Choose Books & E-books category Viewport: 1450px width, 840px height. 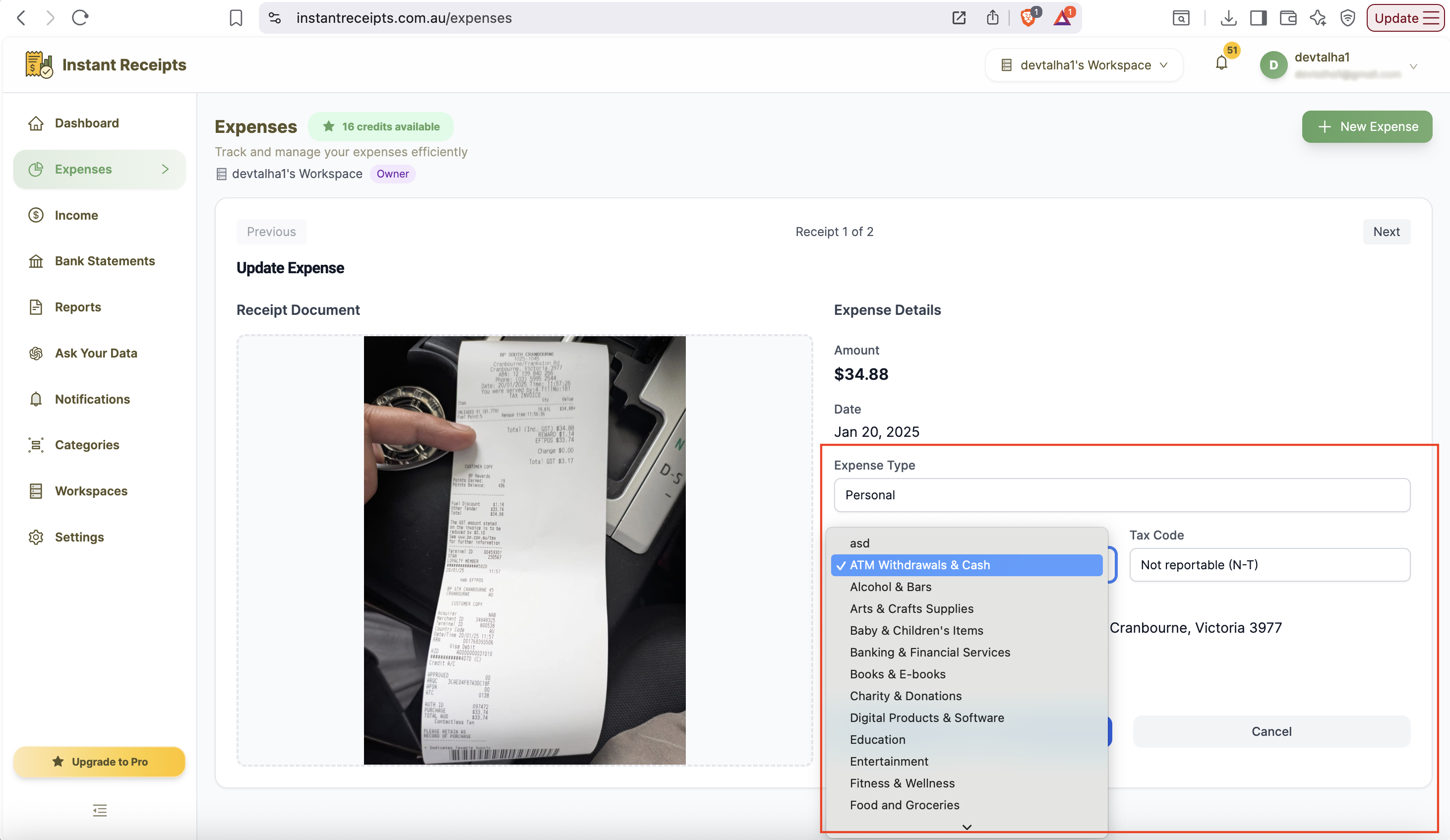(x=967, y=674)
